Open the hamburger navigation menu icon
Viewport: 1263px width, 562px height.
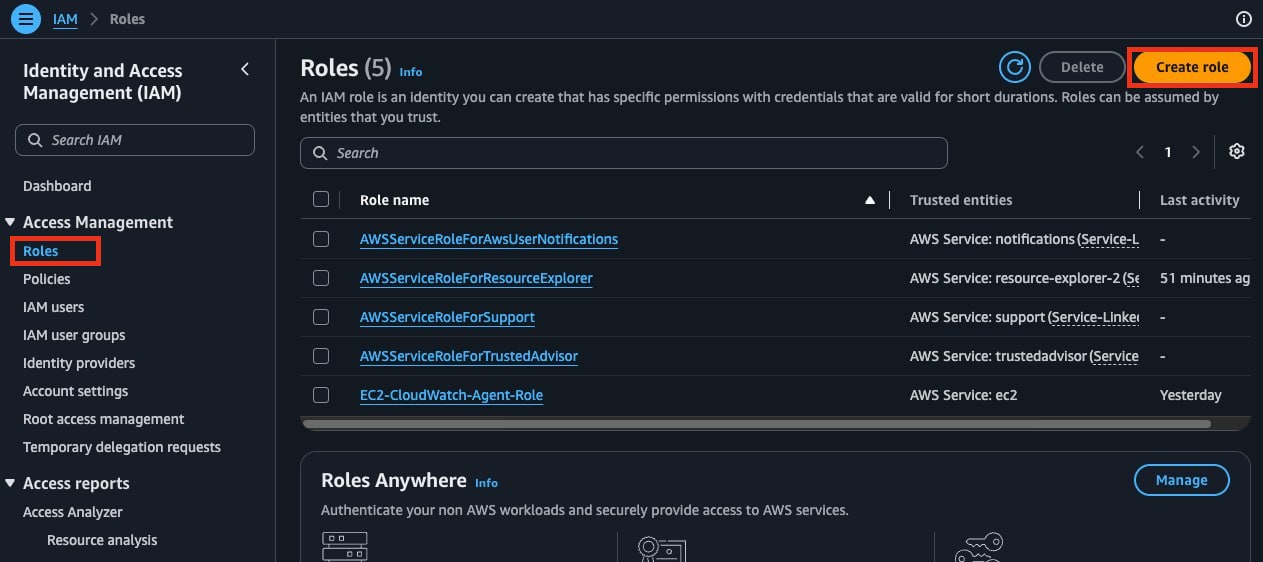[26, 19]
